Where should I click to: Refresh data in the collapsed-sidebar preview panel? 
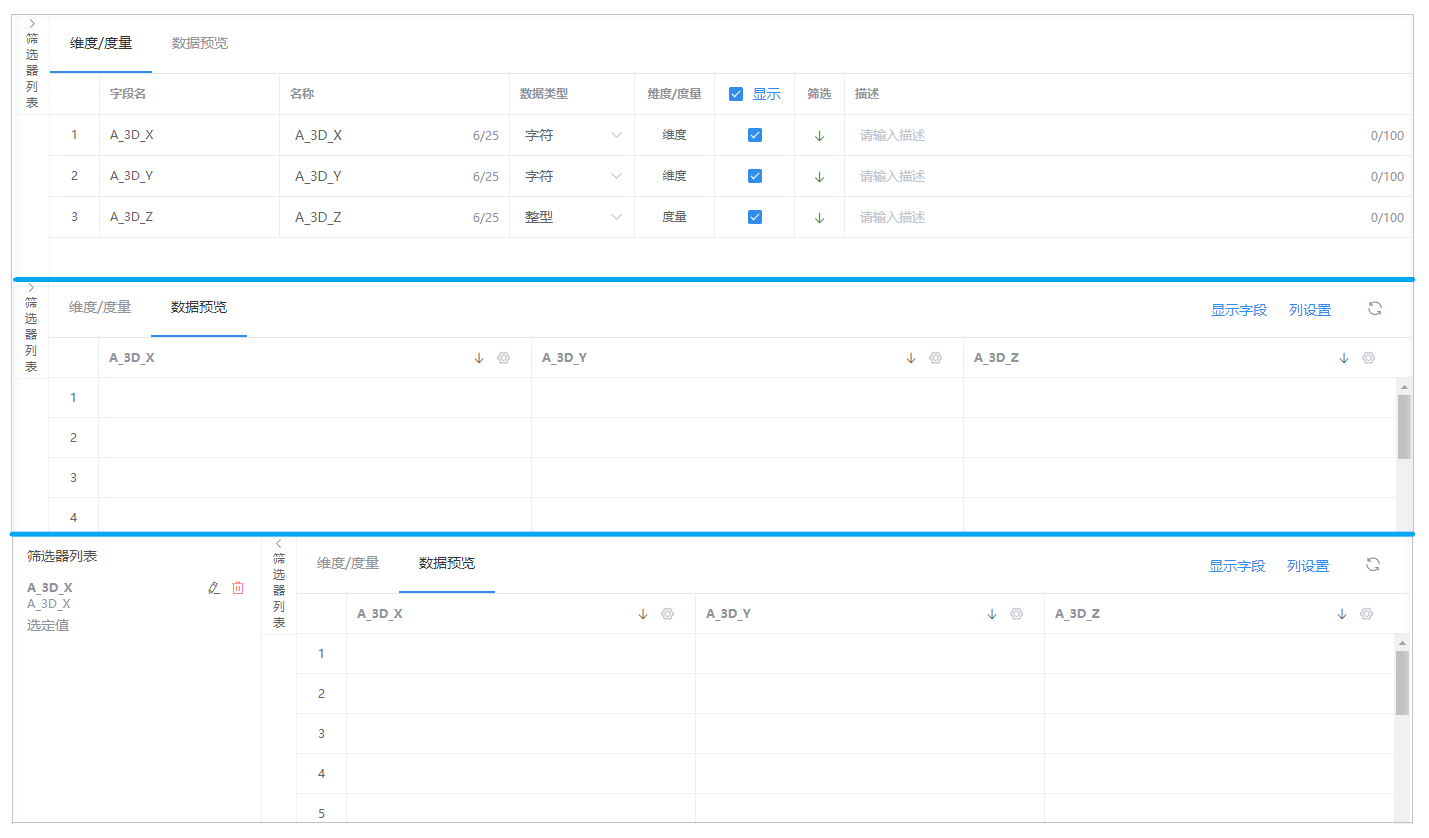(x=1375, y=309)
